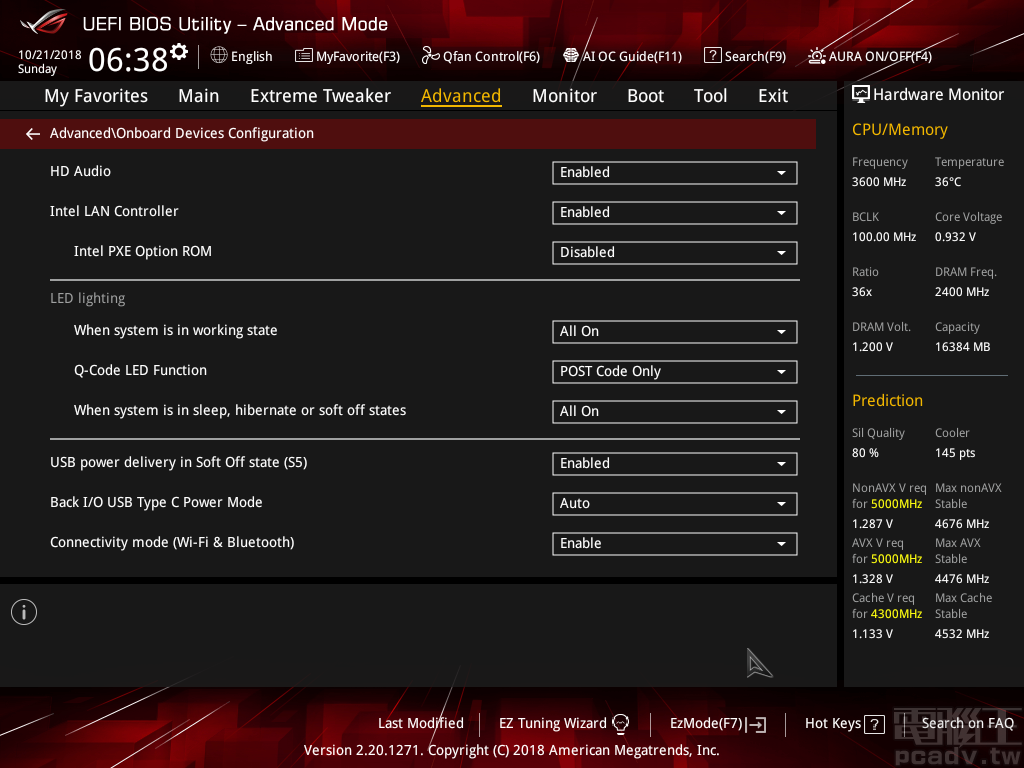Click the Sil Quality 80 % value
1024x768 pixels.
(865, 453)
